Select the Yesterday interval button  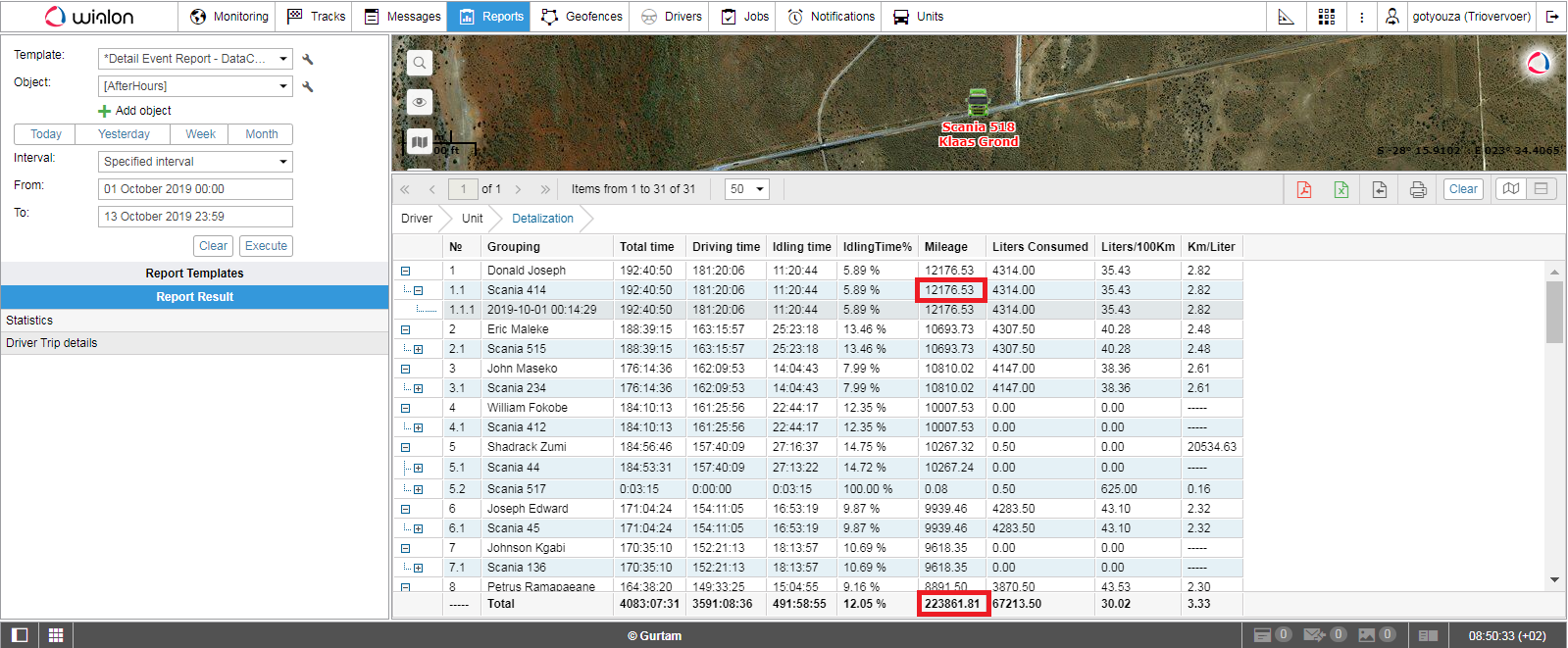pos(124,134)
